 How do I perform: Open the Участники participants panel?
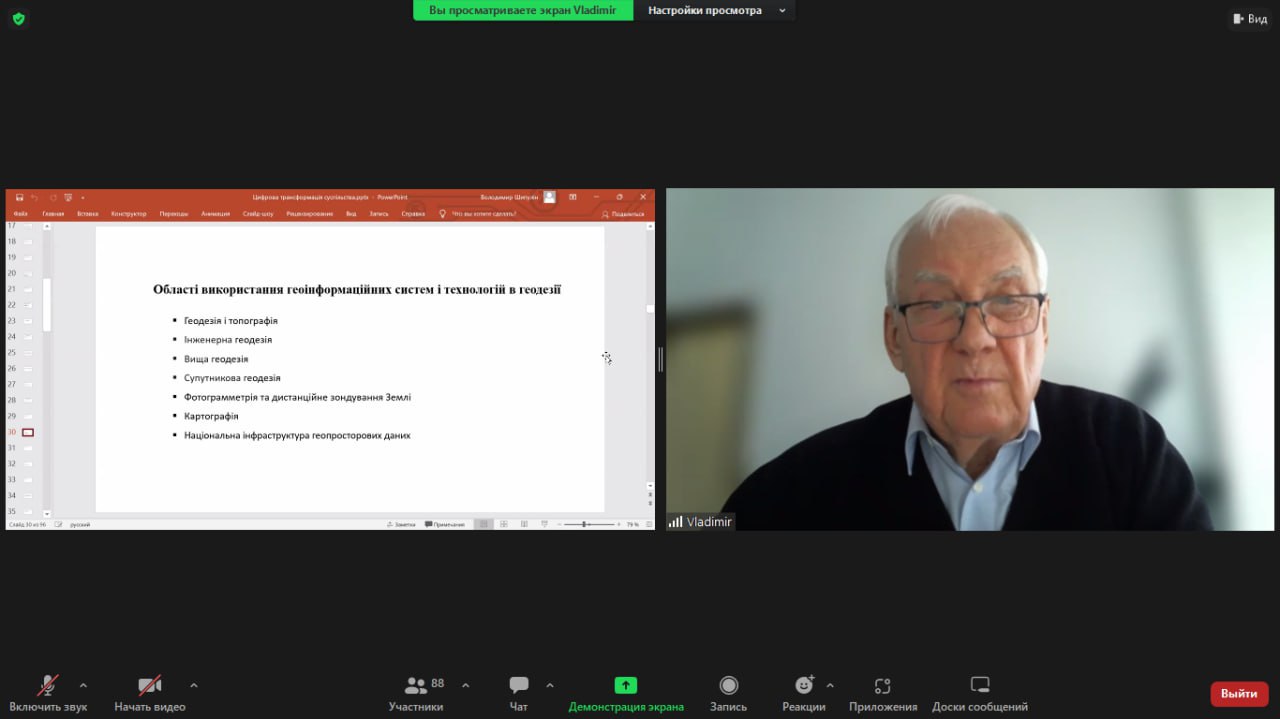coord(416,692)
